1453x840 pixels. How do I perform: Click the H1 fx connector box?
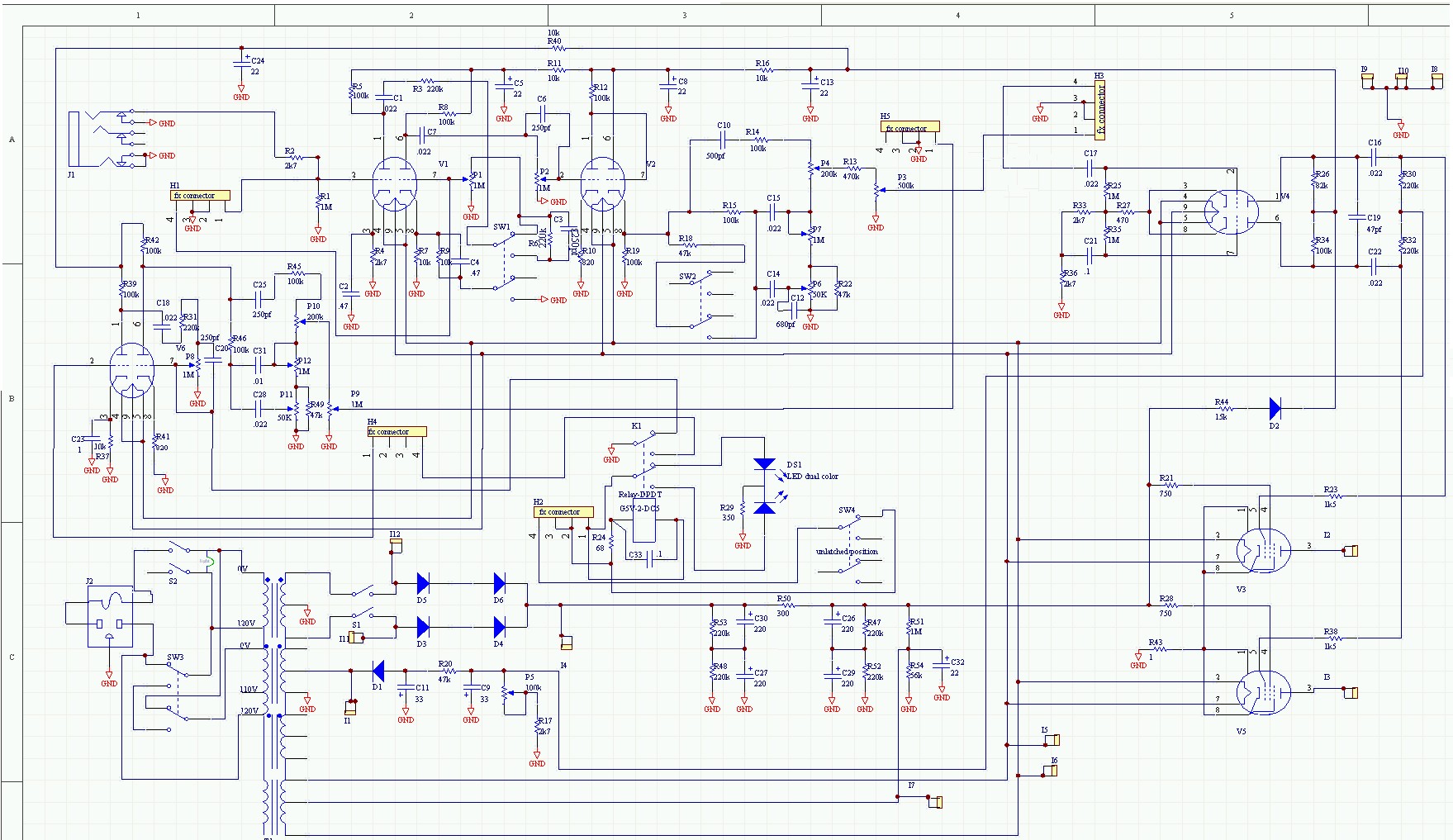pyautogui.click(x=200, y=196)
